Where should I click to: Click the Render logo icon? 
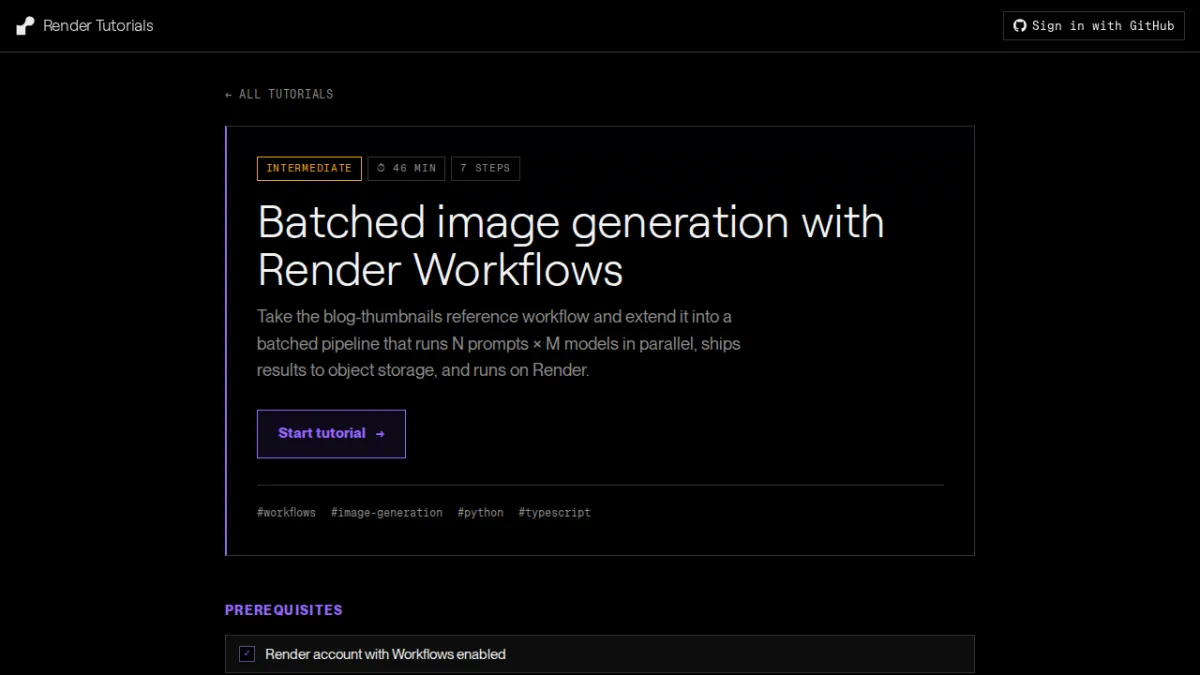coord(25,26)
